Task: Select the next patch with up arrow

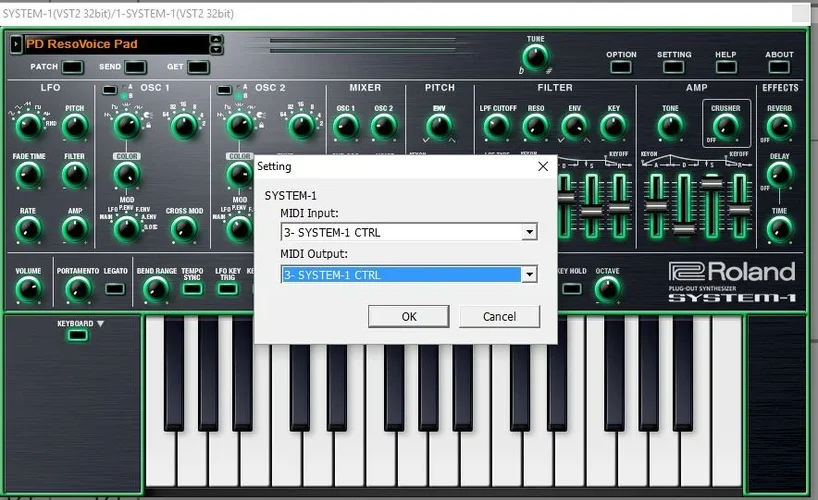Action: [216, 40]
